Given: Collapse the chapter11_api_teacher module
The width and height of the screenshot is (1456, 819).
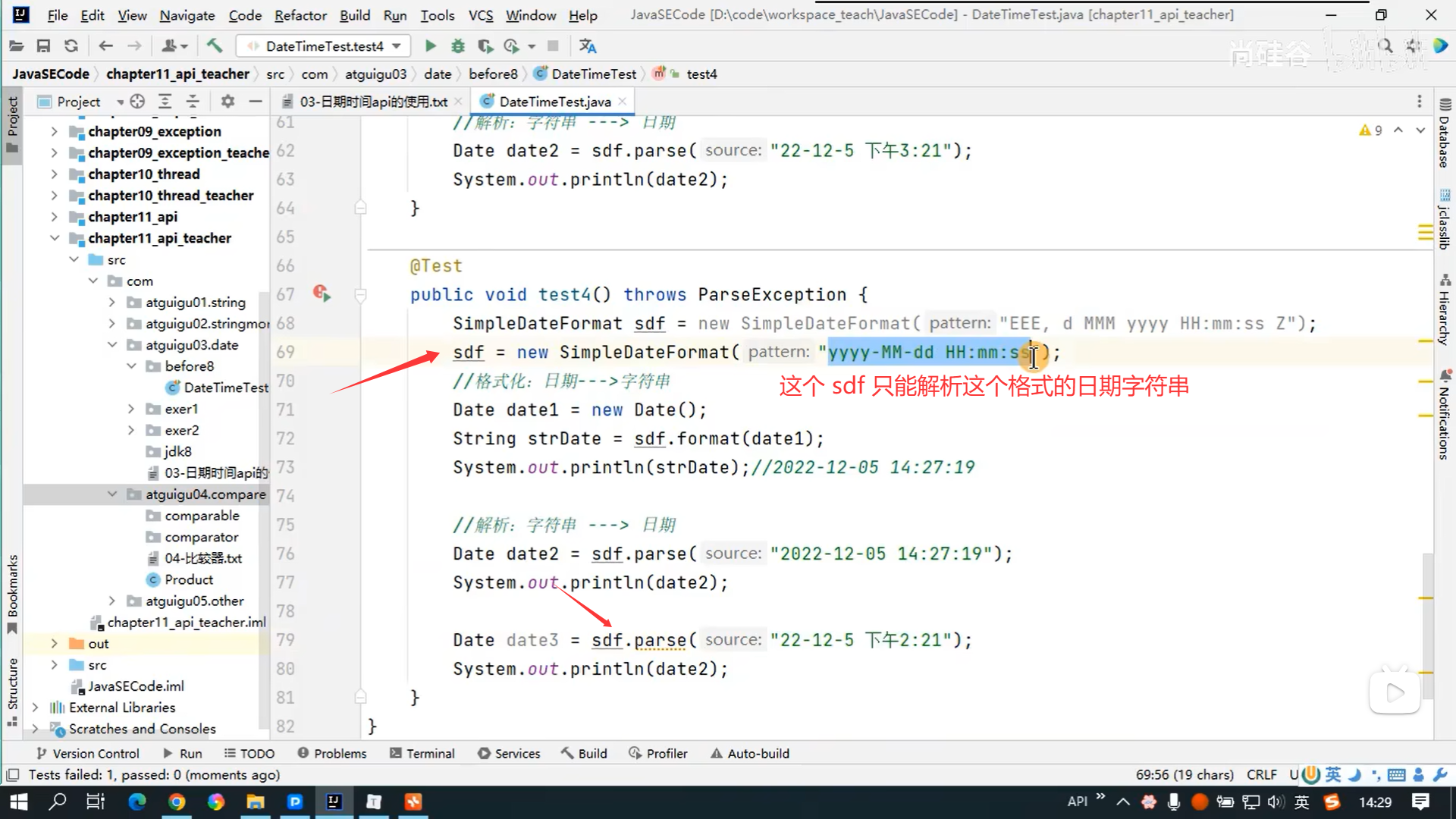Looking at the screenshot, I should click(55, 238).
